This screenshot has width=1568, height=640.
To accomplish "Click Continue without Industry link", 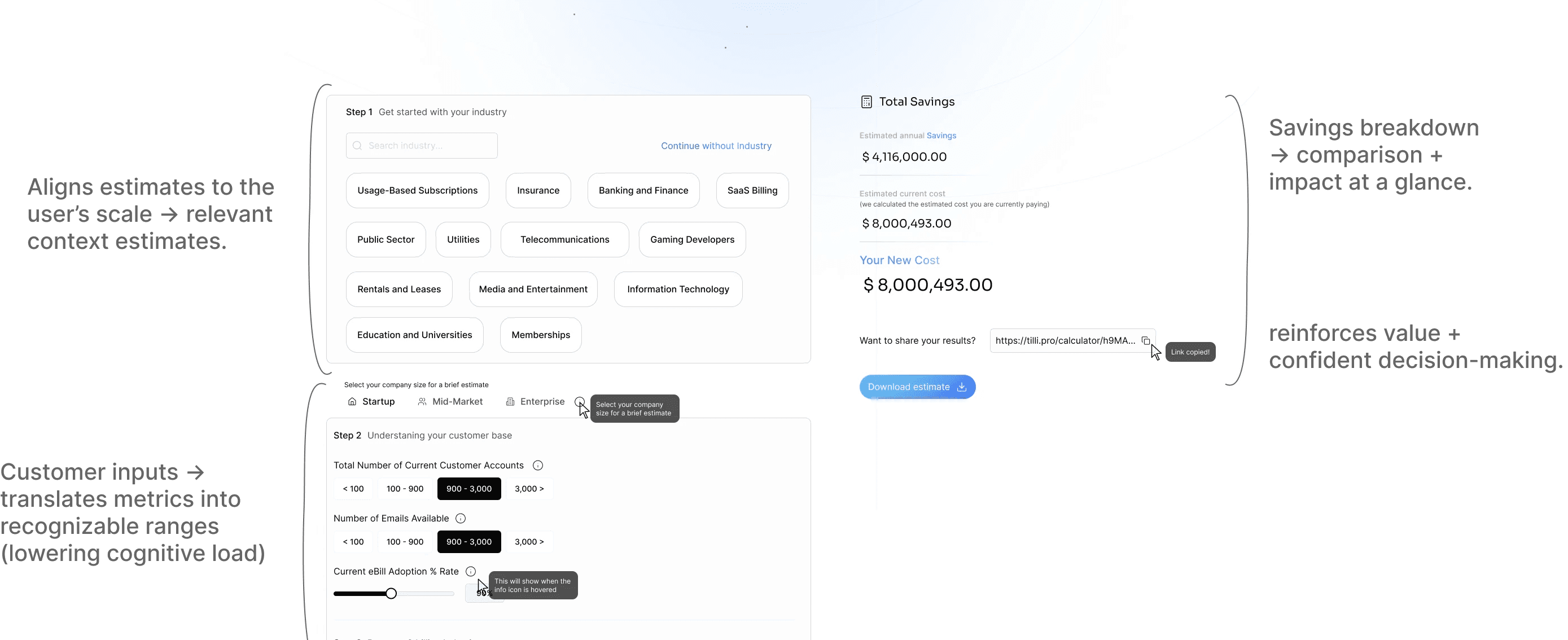I will coord(716,146).
